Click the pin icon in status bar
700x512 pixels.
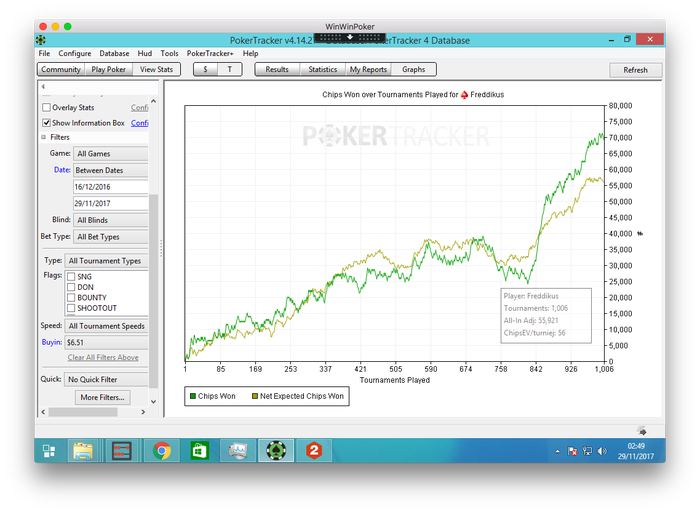tap(642, 431)
